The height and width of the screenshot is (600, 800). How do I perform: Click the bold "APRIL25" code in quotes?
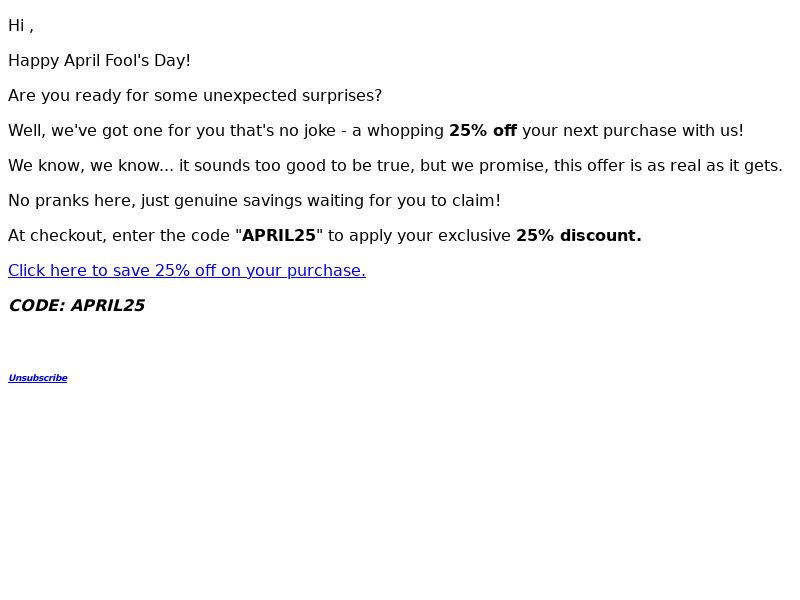pos(279,236)
